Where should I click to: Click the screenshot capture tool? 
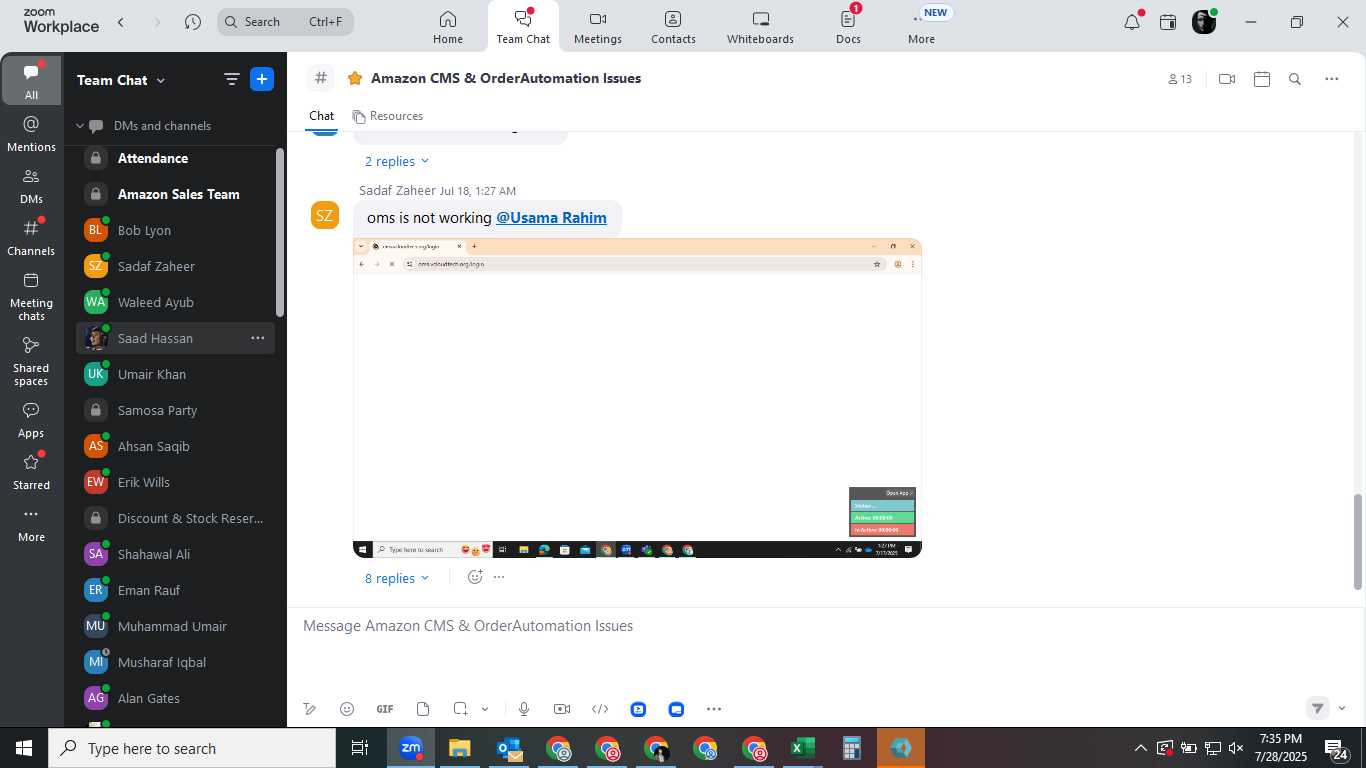(x=460, y=709)
